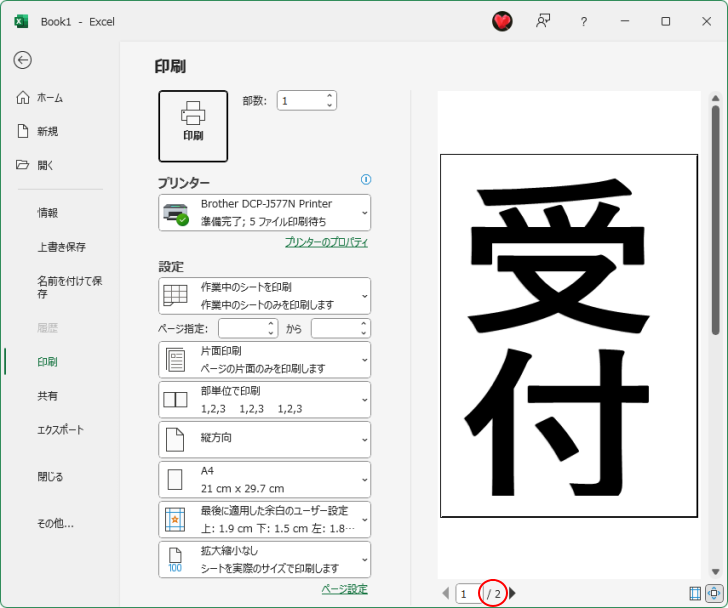Go to previous preview page arrow
Image resolution: width=728 pixels, height=608 pixels.
point(446,594)
